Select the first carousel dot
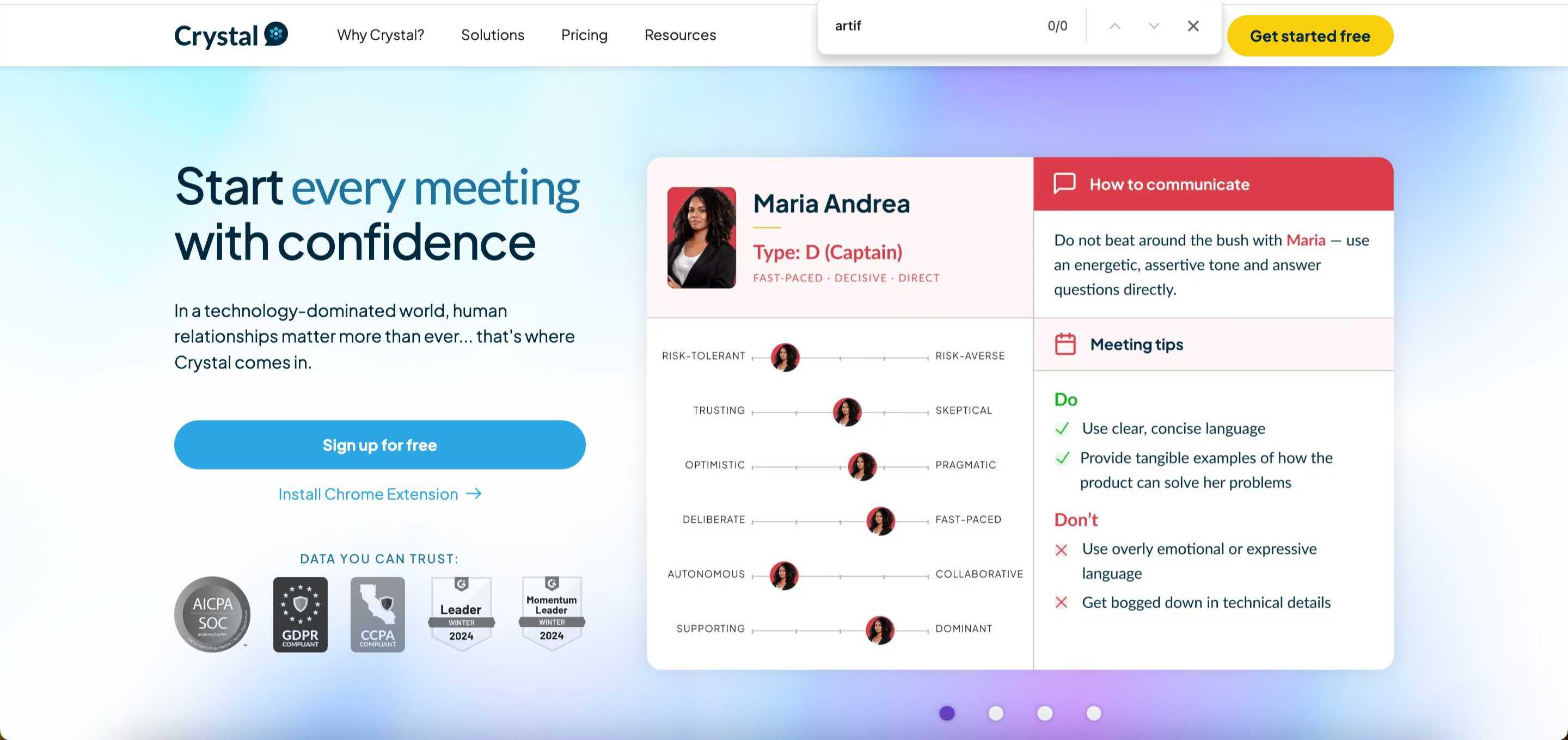 click(x=947, y=713)
